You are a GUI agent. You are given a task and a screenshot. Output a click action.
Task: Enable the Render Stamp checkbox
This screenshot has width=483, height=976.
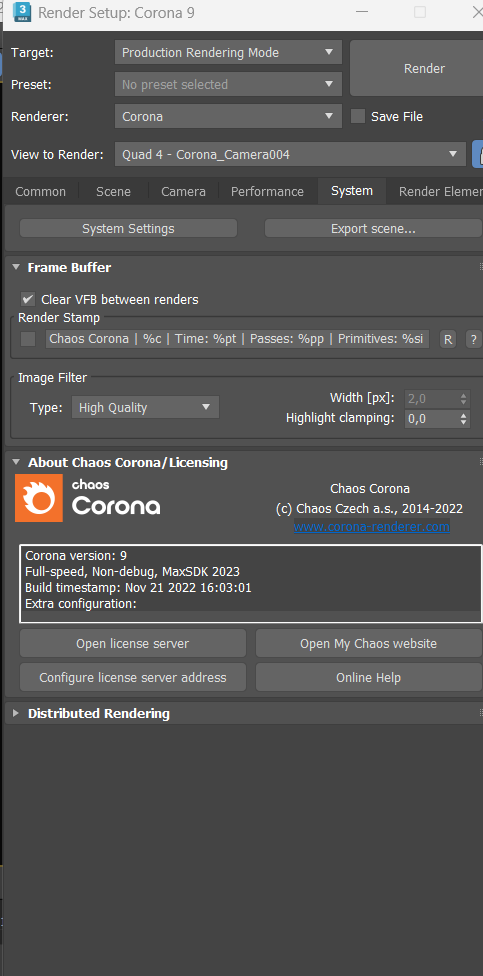[27, 339]
